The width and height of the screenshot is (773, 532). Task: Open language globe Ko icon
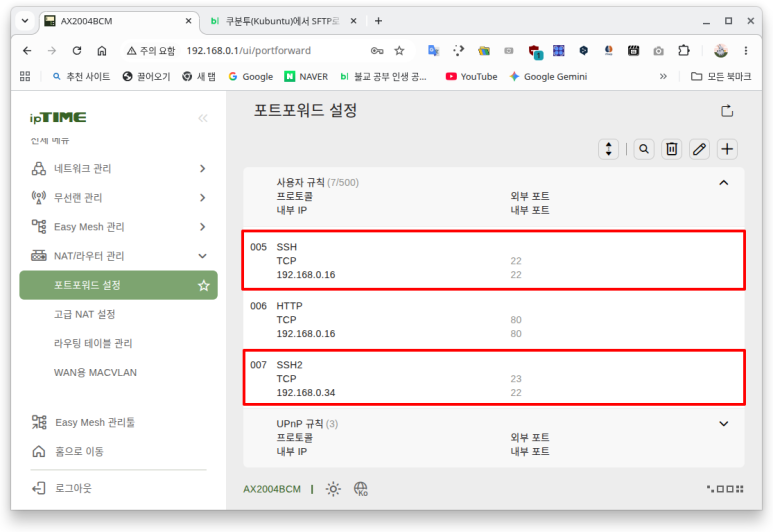tap(361, 489)
